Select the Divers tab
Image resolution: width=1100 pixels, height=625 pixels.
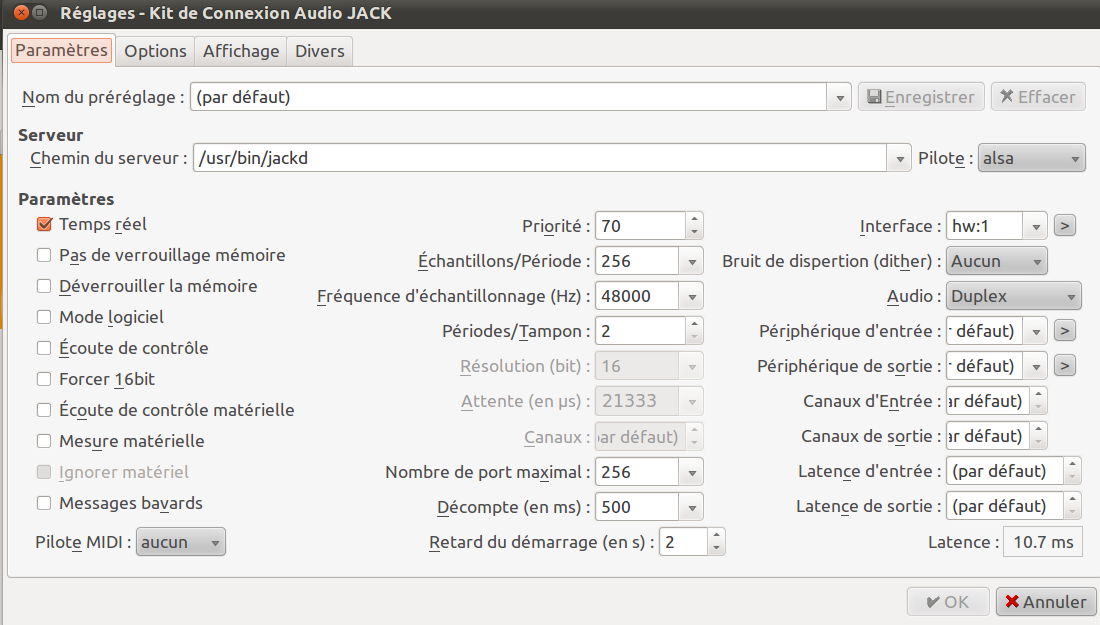click(319, 51)
